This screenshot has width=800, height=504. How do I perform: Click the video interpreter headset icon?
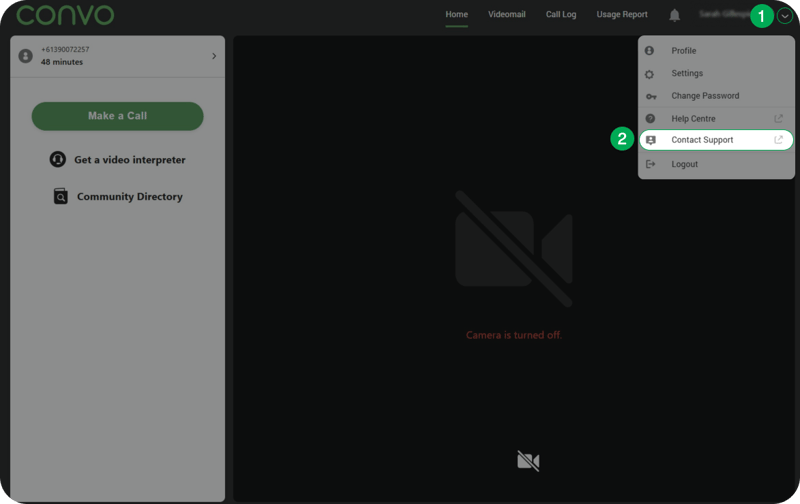click(58, 159)
